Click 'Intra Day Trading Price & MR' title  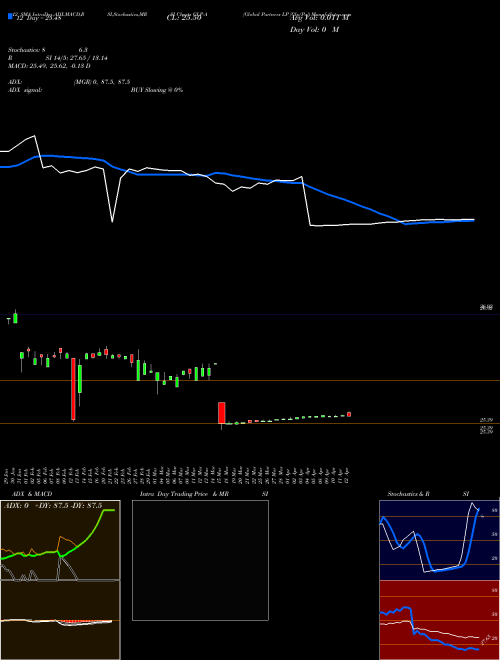(x=184, y=494)
